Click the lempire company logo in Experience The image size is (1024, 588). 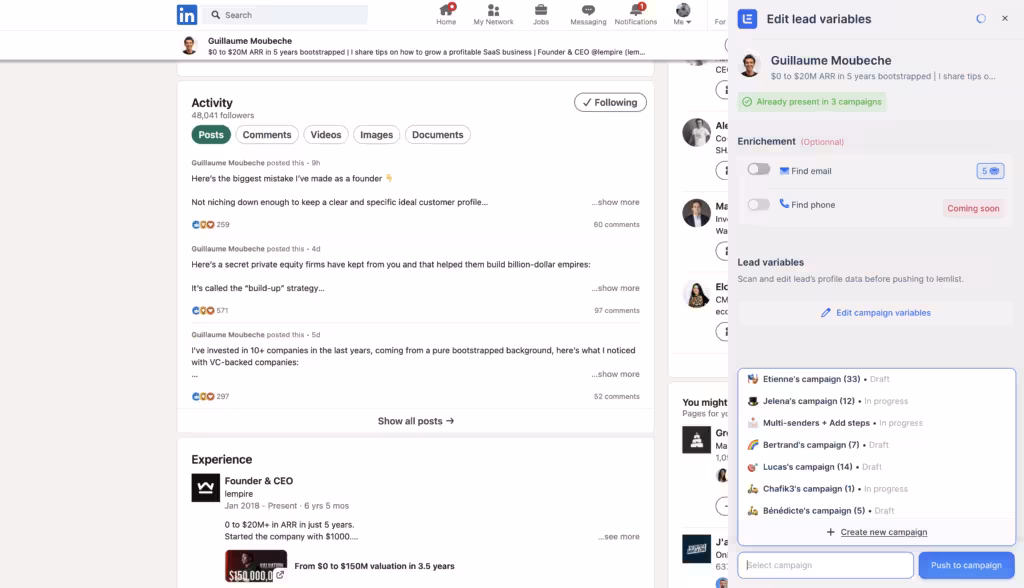[205, 488]
